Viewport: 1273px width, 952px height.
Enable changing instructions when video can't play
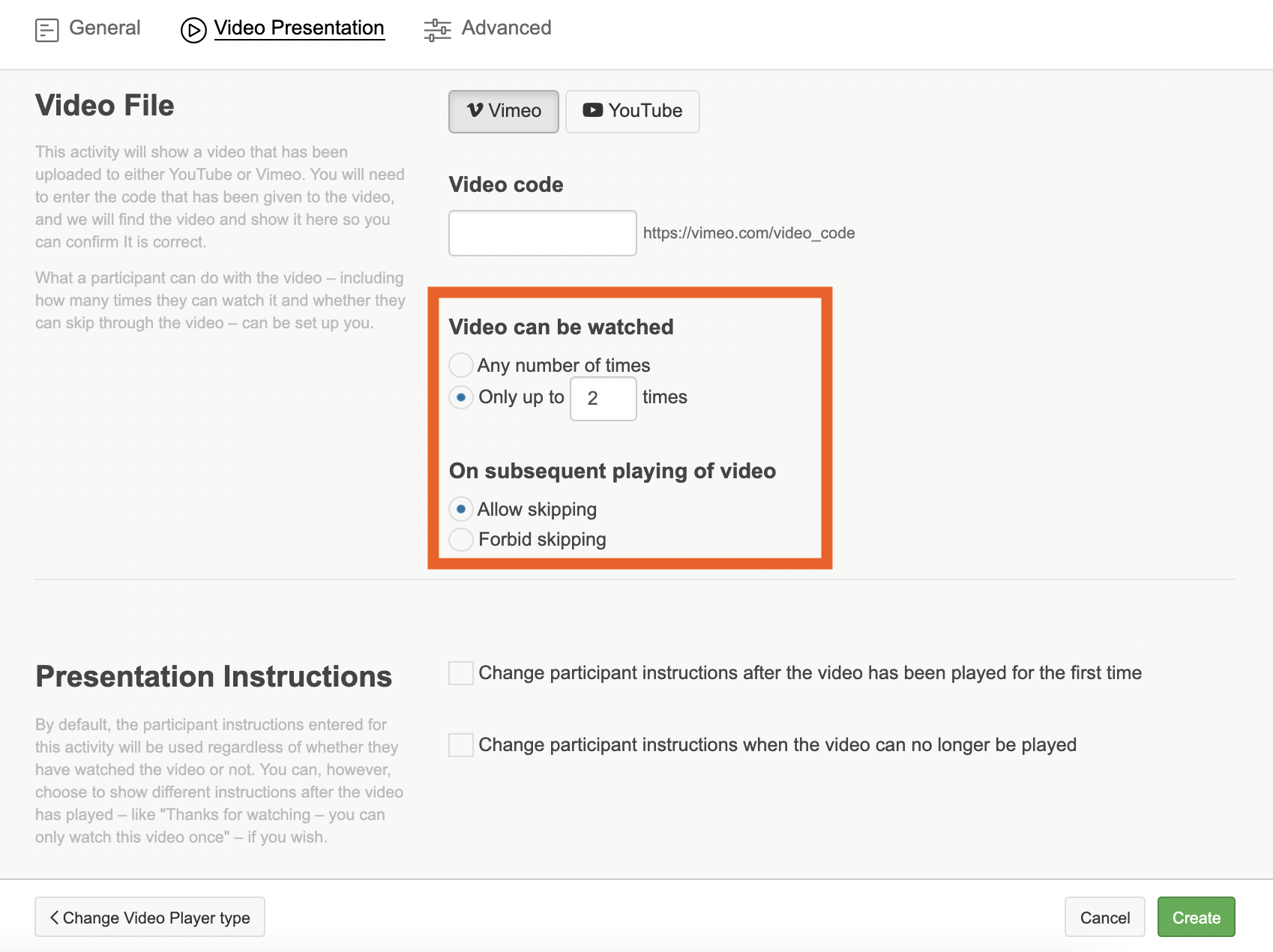(x=461, y=745)
